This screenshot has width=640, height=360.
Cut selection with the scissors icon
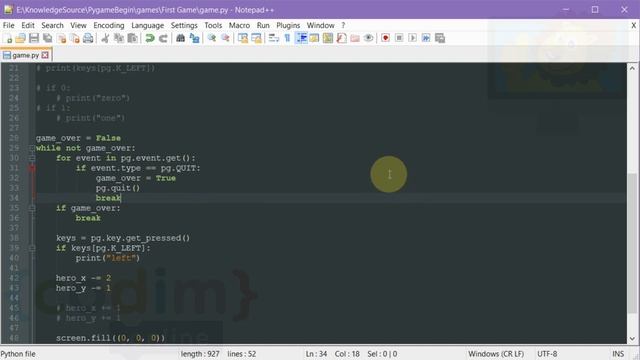[x=105, y=38]
